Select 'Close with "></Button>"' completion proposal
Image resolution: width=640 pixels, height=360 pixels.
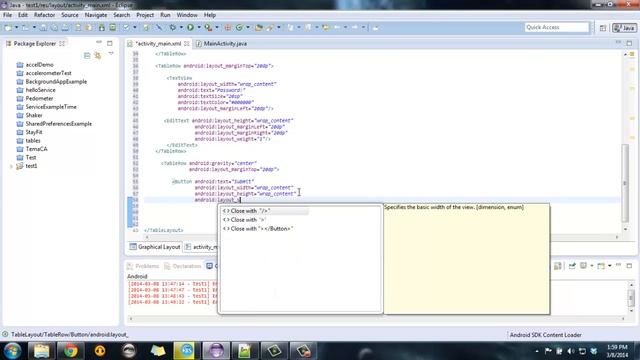258,229
